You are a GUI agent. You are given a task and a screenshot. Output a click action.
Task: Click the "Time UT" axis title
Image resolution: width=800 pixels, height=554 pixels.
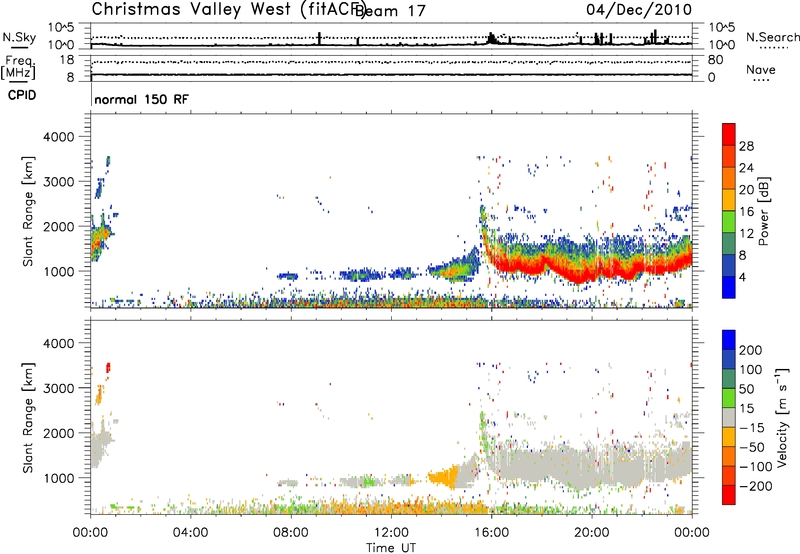click(x=391, y=547)
